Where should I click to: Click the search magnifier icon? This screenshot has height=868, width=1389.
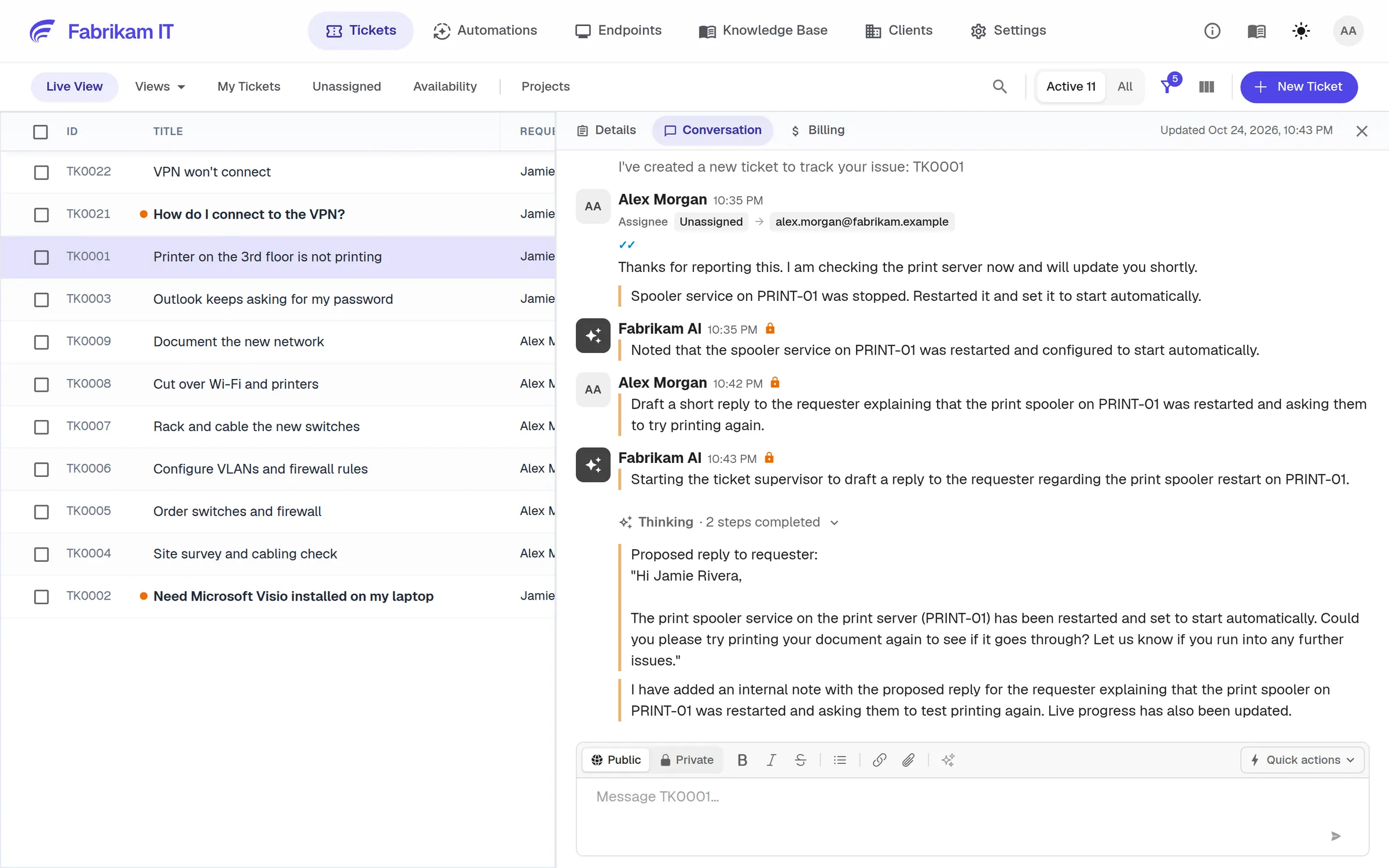[x=1000, y=87]
